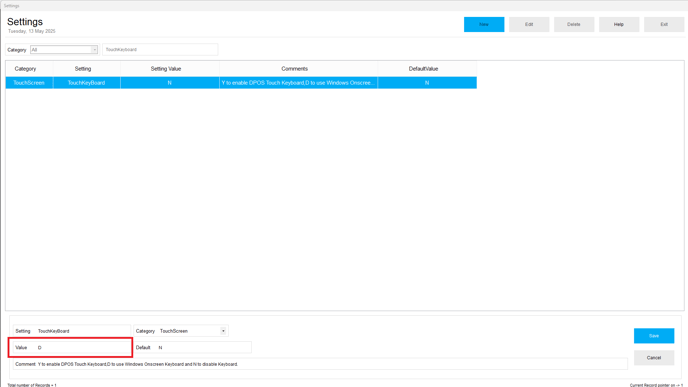Viewport: 688px width, 387px height.
Task: Sort by Setting column header
Action: [x=83, y=69]
